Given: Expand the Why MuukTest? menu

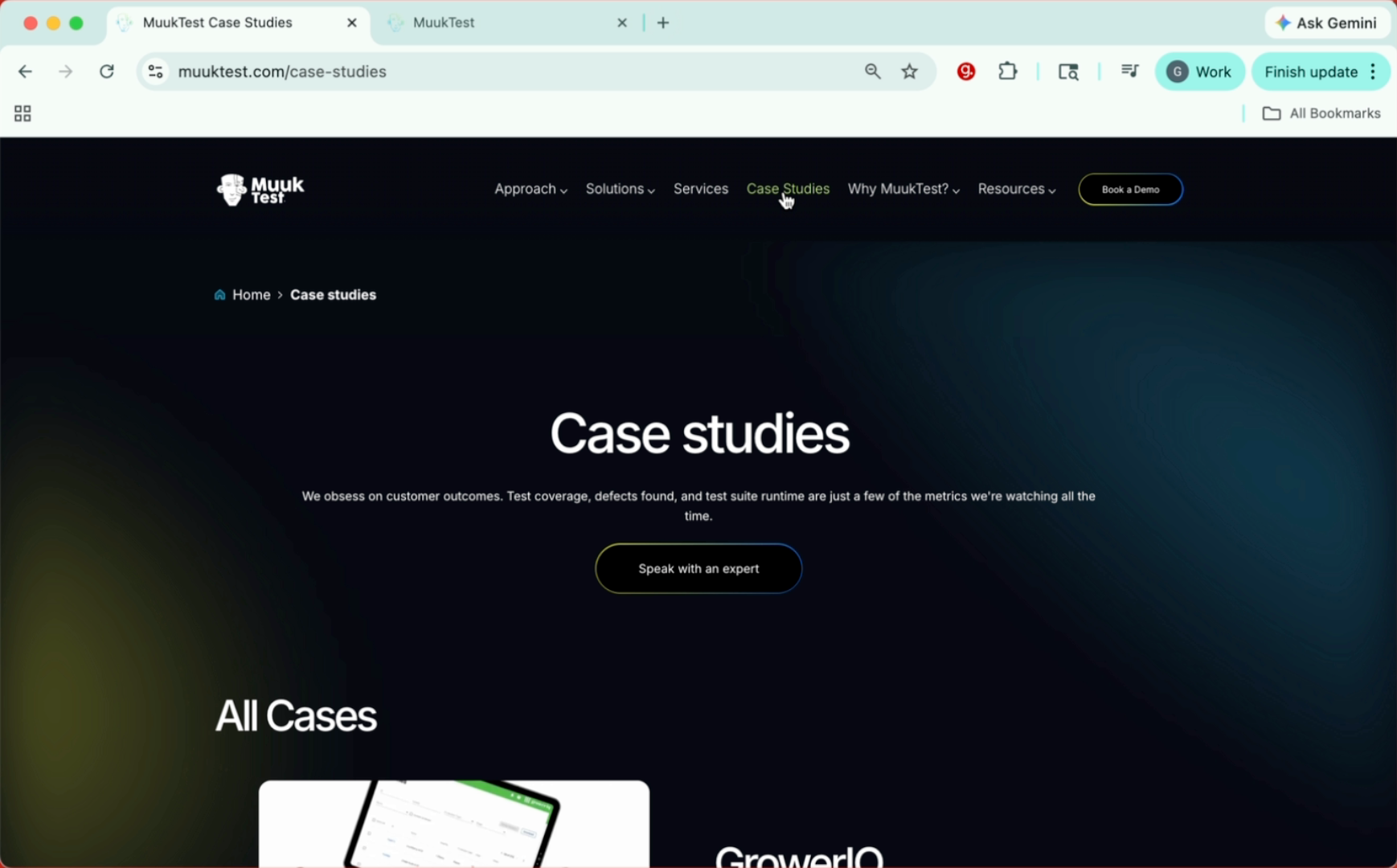Looking at the screenshot, I should [x=903, y=189].
